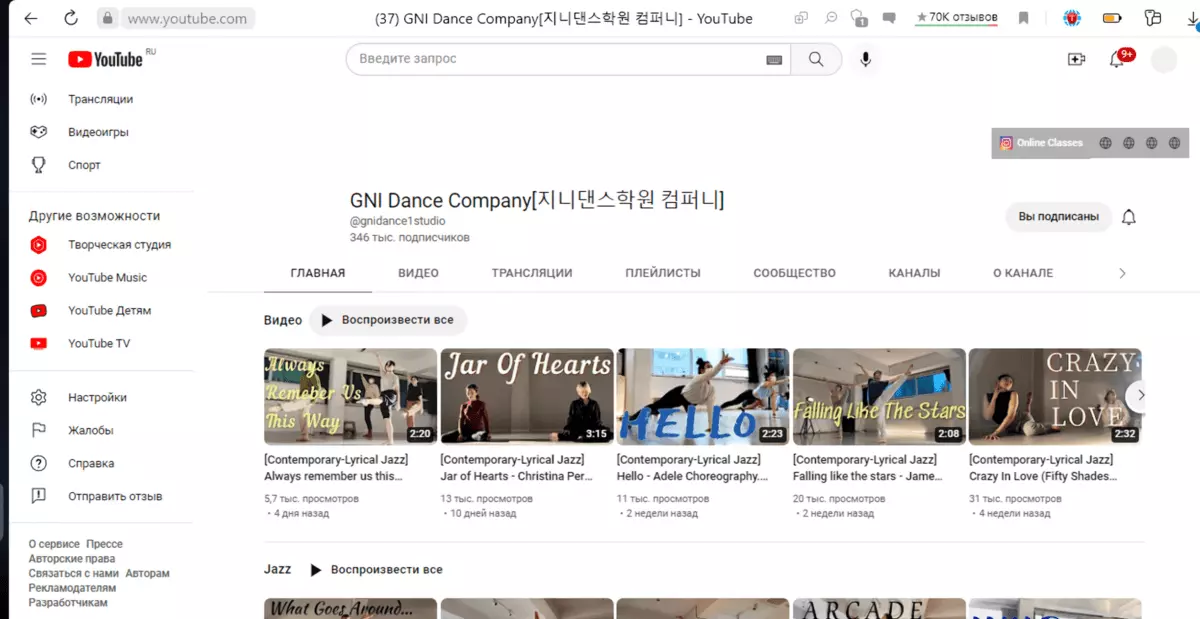Viewport: 1200px width, 619px height.
Task: Show next videos with carousel arrow
Action: 1140,395
